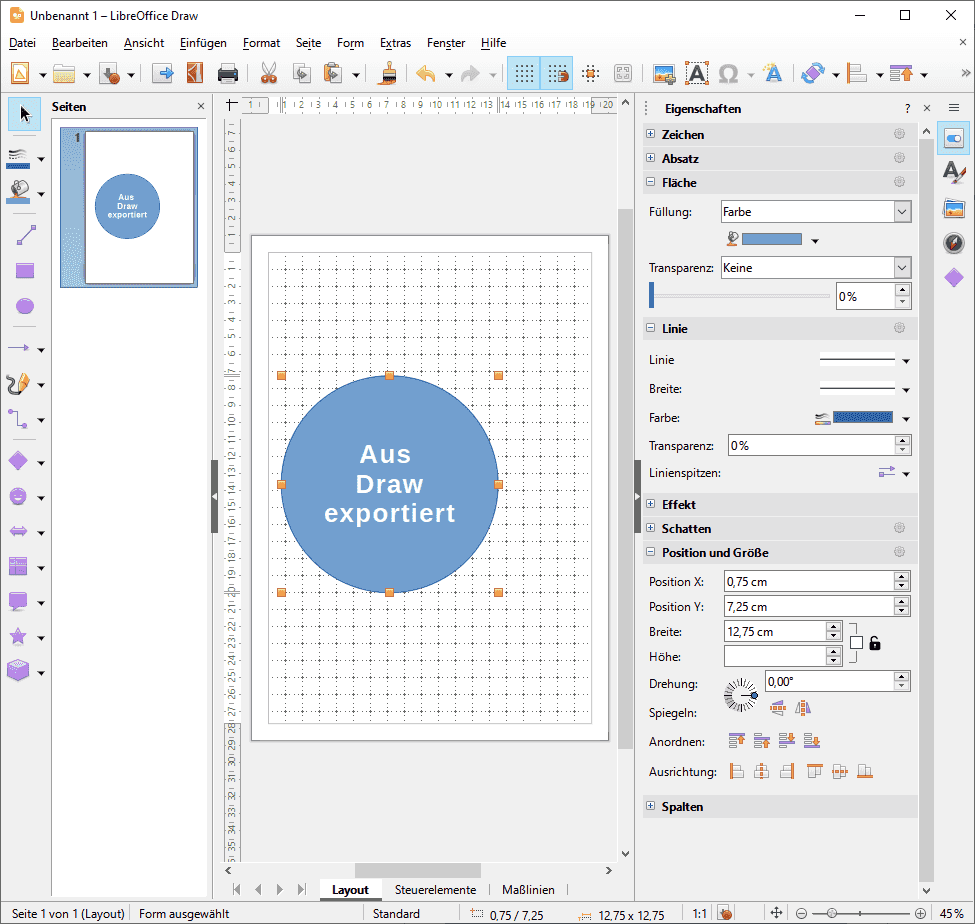Switch to the Maßlinien layer tab
975x924 pixels.
[528, 890]
